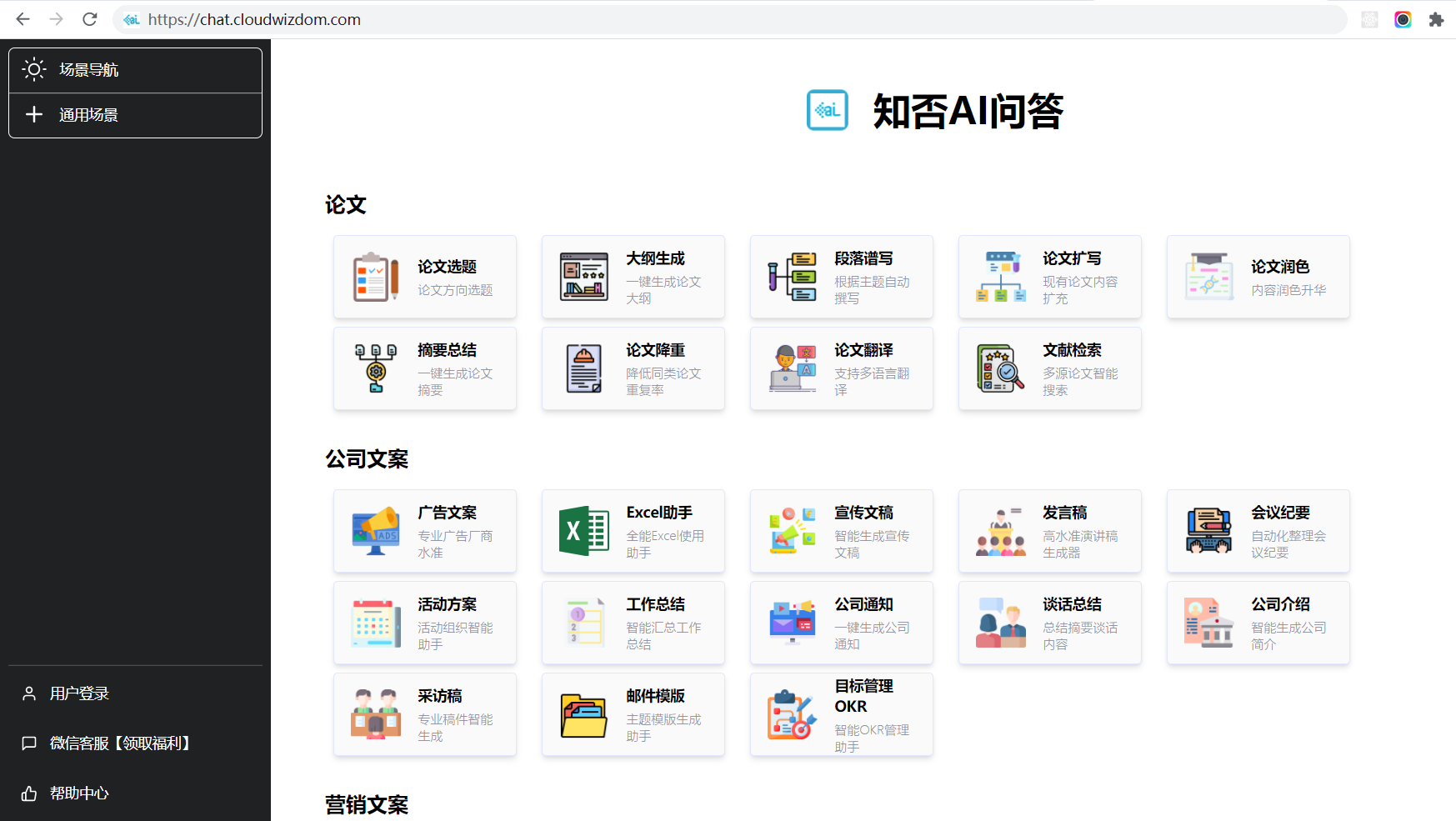Screen dimensions: 1456x821
Task: Open the 公司通知 mail monitor icon
Action: click(793, 623)
